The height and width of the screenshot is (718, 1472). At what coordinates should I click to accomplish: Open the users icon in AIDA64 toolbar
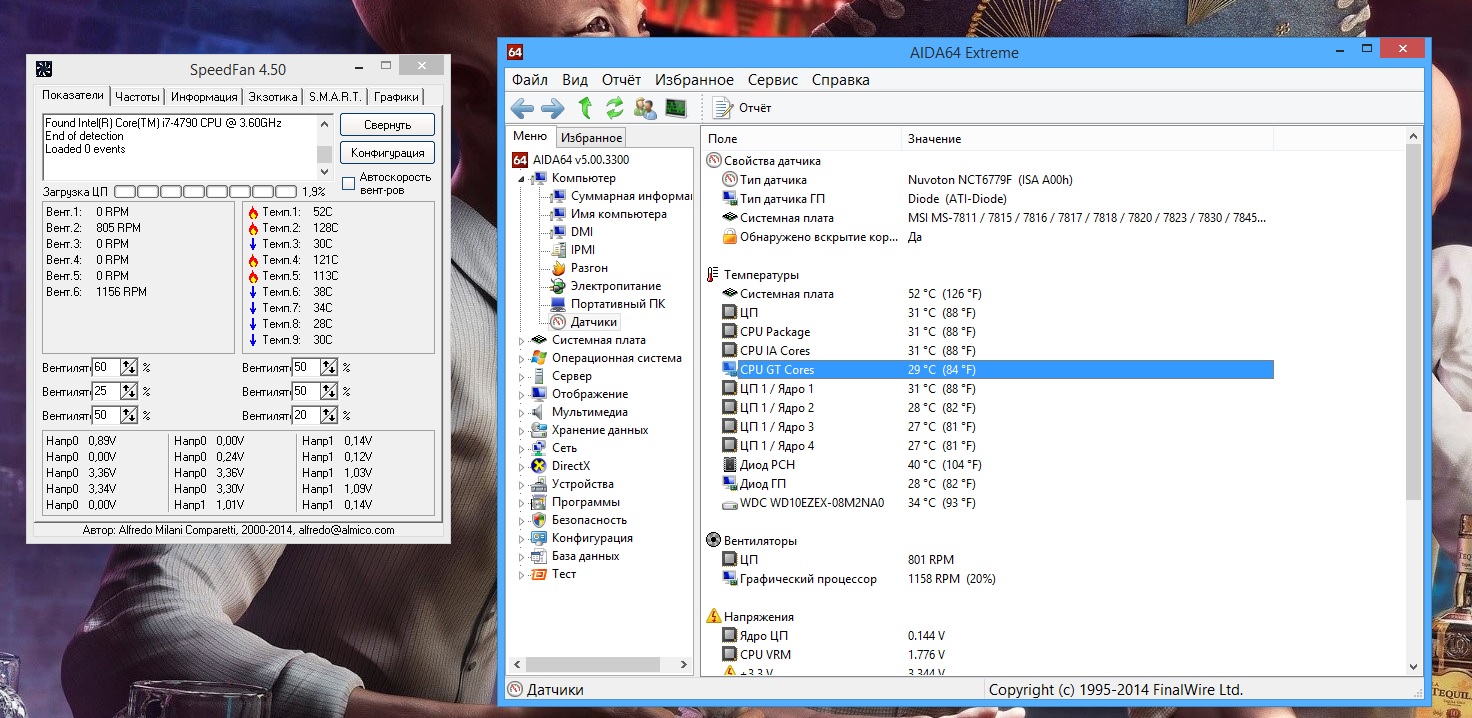click(645, 108)
